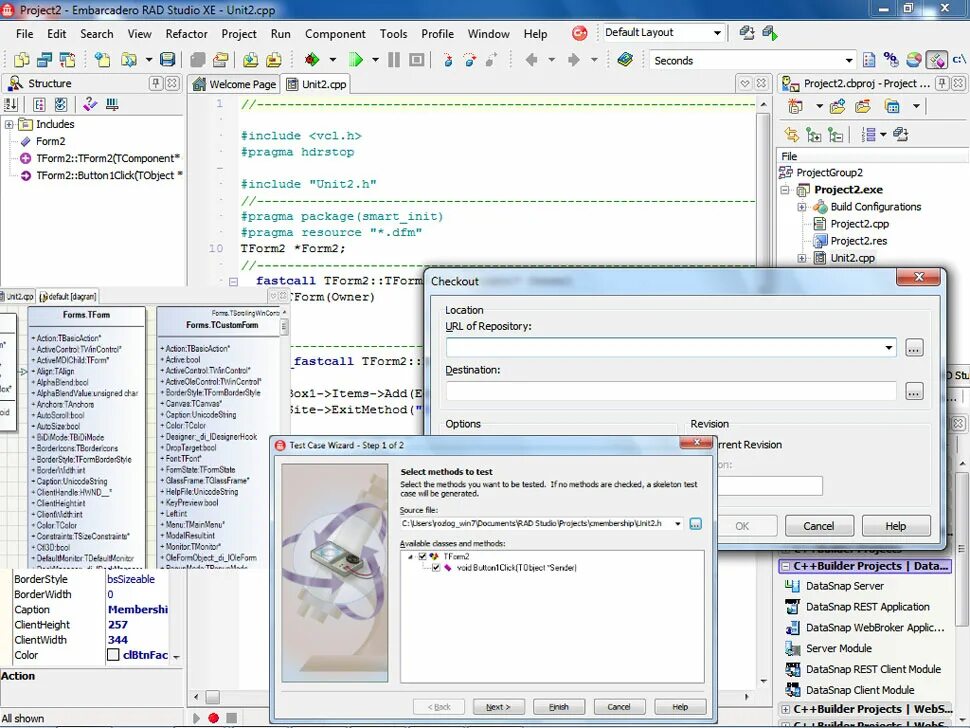Viewport: 970px width, 728px height.
Task: Toggle the TForm2 checkbox in Test Case Wizard
Action: 423,557
